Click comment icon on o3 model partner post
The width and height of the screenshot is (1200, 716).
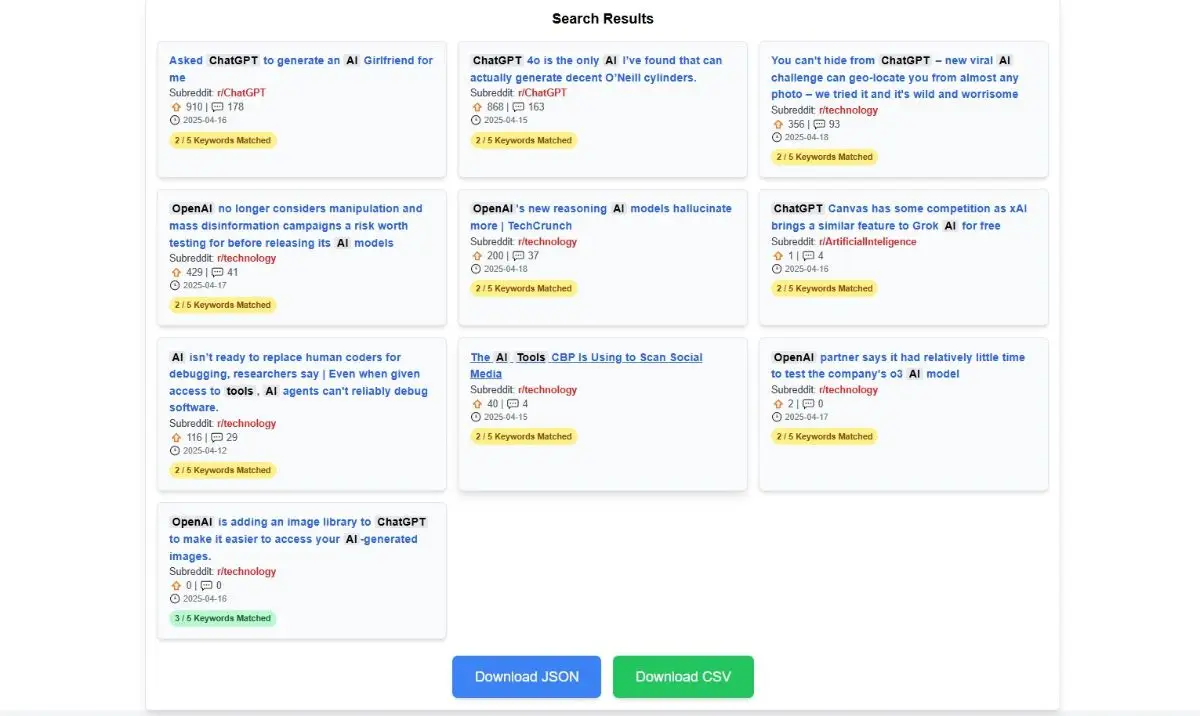808,404
